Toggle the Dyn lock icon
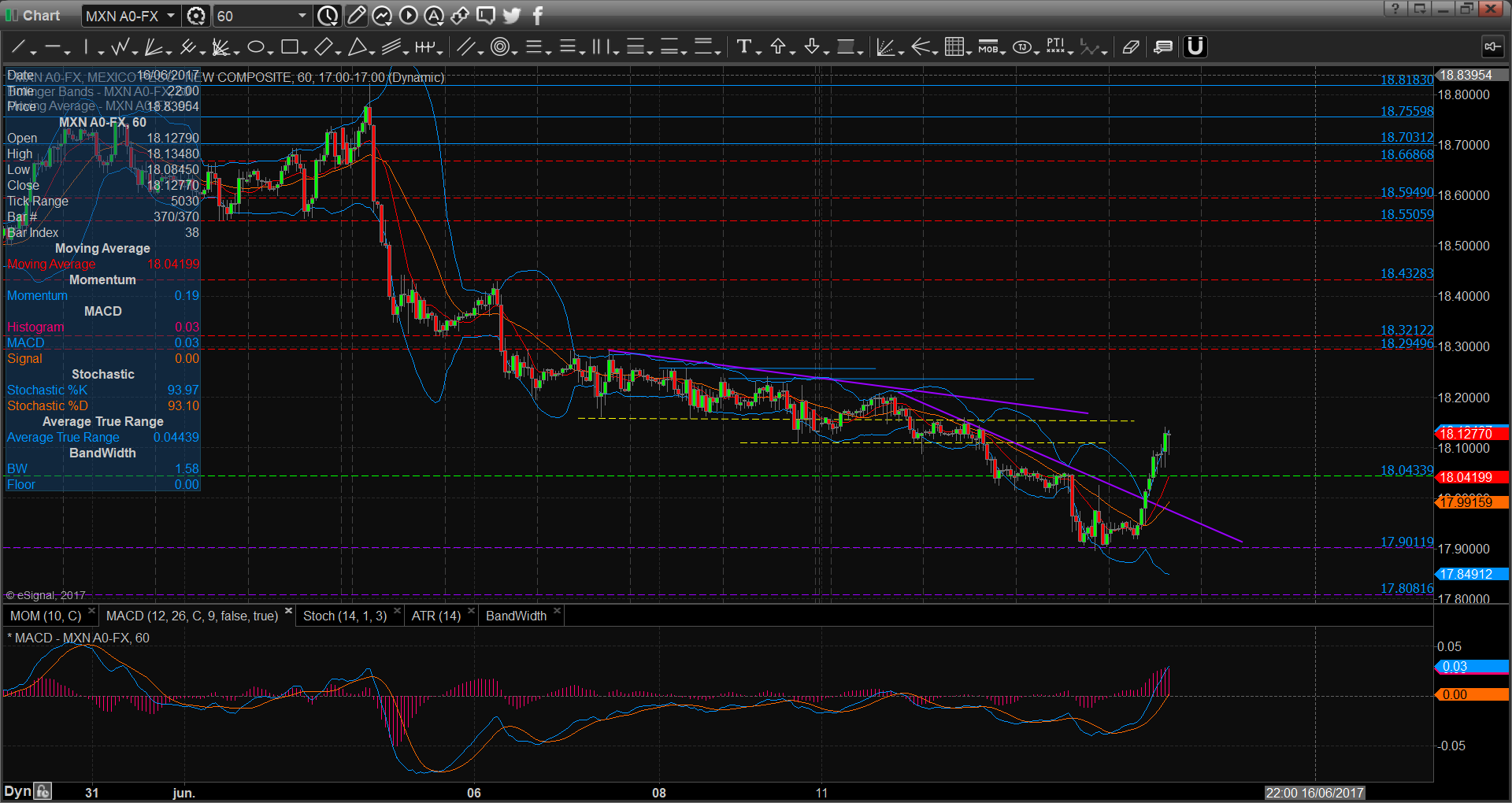This screenshot has width=1512, height=803. (x=43, y=791)
